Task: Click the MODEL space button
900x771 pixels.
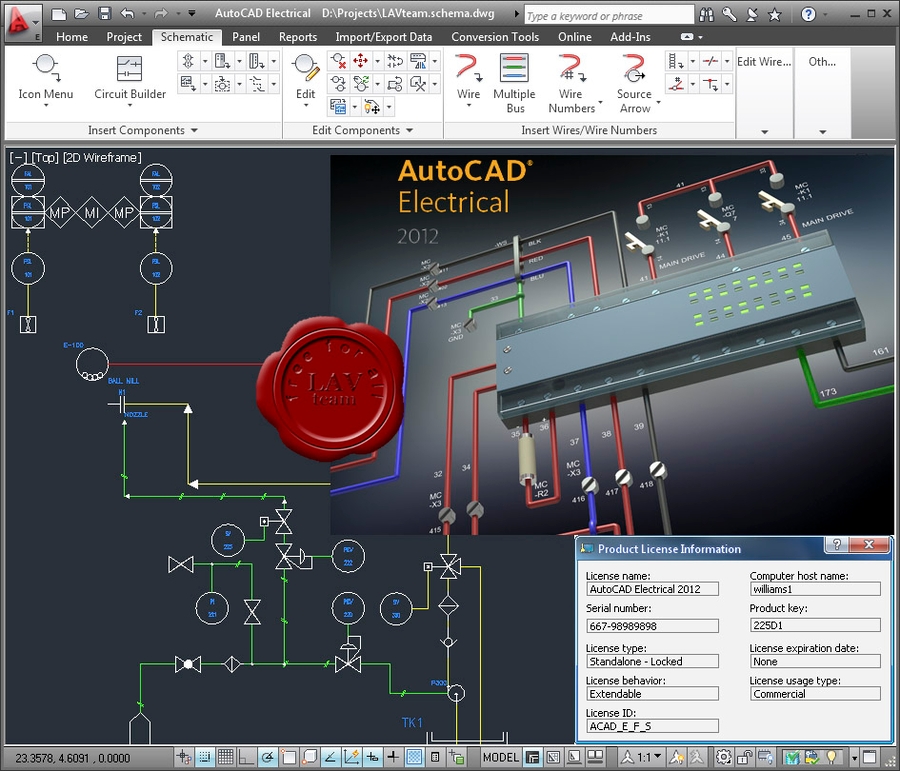Action: coord(501,757)
